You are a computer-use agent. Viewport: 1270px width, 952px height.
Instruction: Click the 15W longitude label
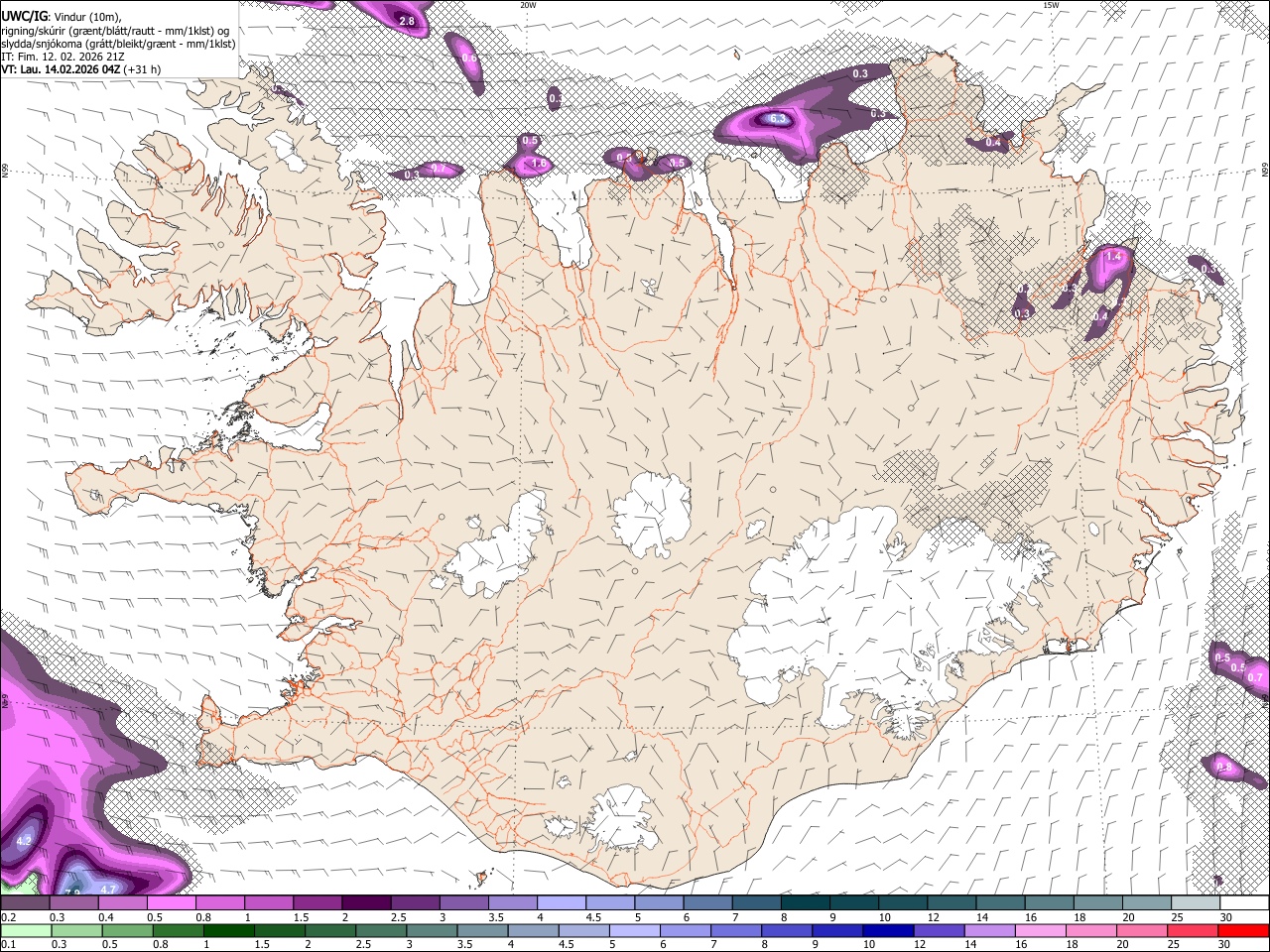1051,5
